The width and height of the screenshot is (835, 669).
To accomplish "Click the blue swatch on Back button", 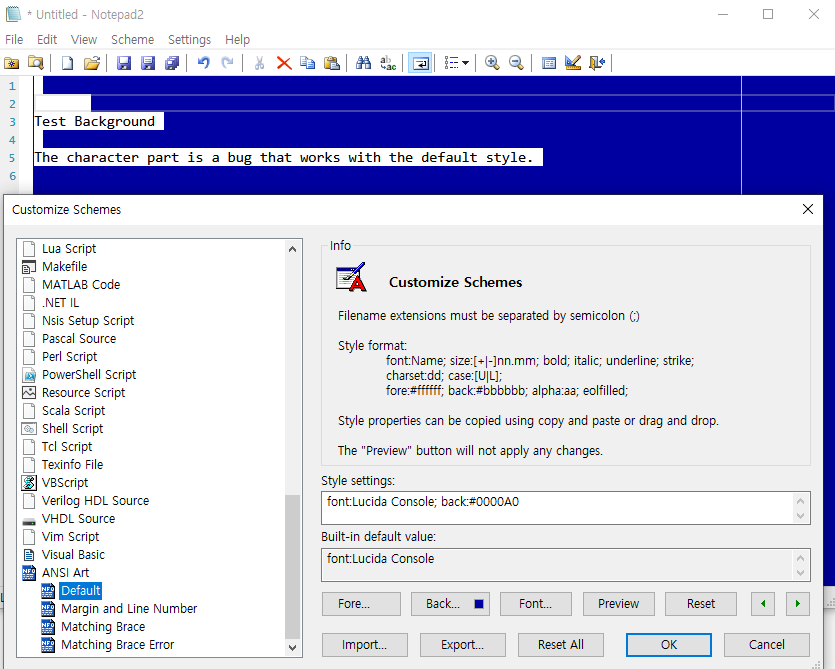I will tap(479, 604).
